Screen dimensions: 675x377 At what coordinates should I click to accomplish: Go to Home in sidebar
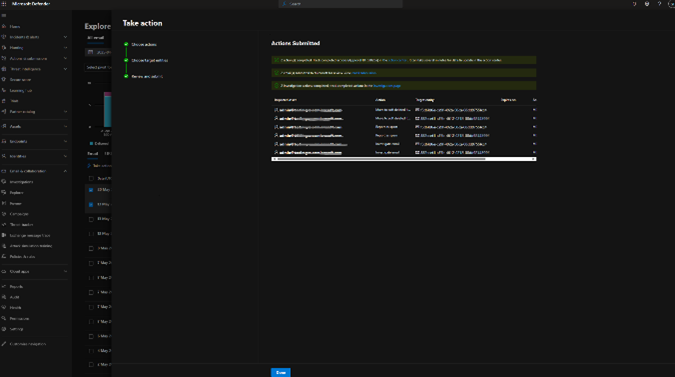pos(15,27)
